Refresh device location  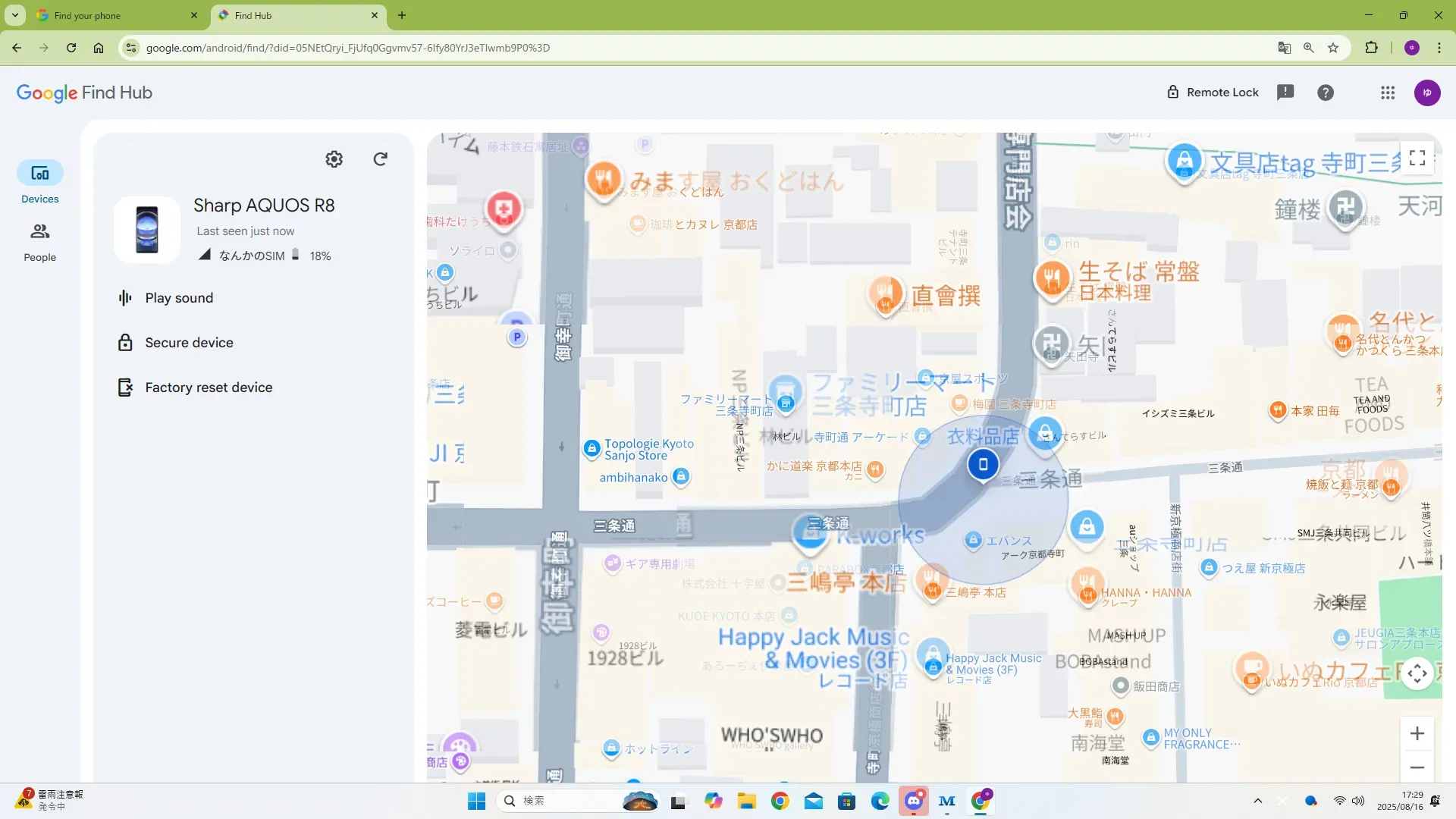click(380, 159)
